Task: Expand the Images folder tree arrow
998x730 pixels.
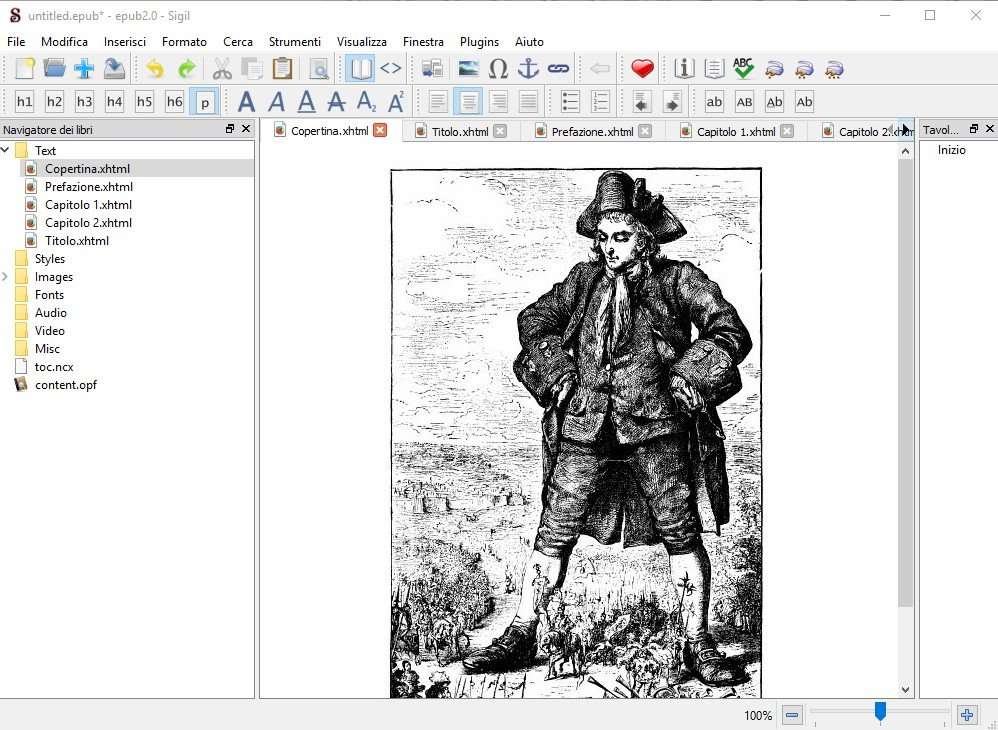Action: pyautogui.click(x=6, y=277)
